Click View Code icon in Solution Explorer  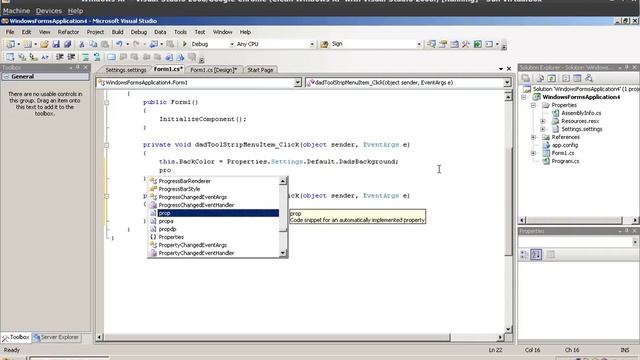click(566, 78)
